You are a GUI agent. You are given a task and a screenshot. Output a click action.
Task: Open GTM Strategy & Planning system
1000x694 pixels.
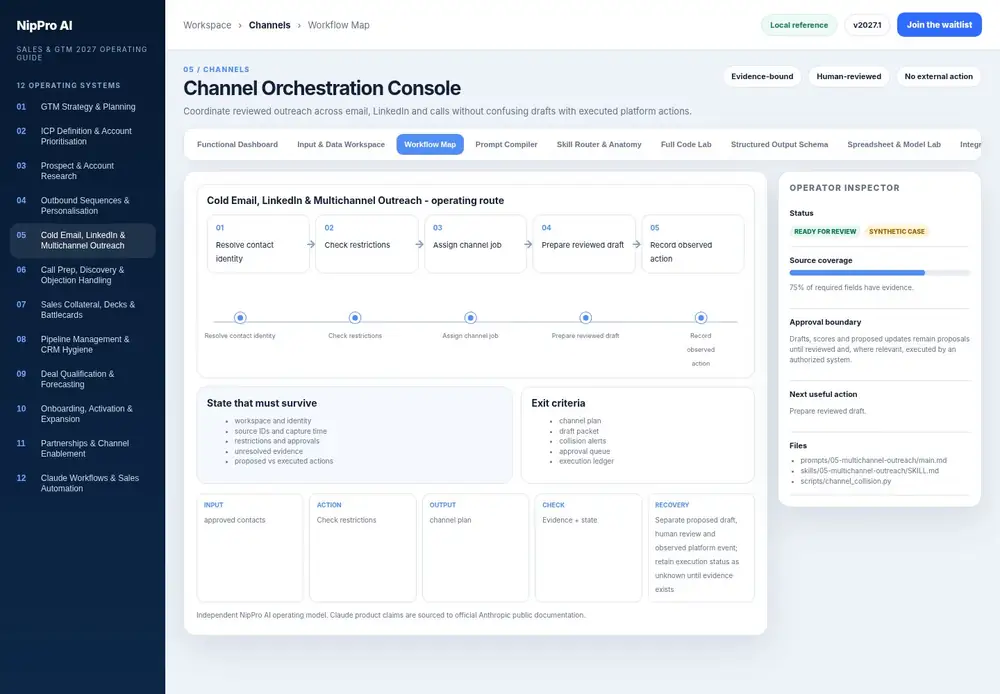(82, 107)
